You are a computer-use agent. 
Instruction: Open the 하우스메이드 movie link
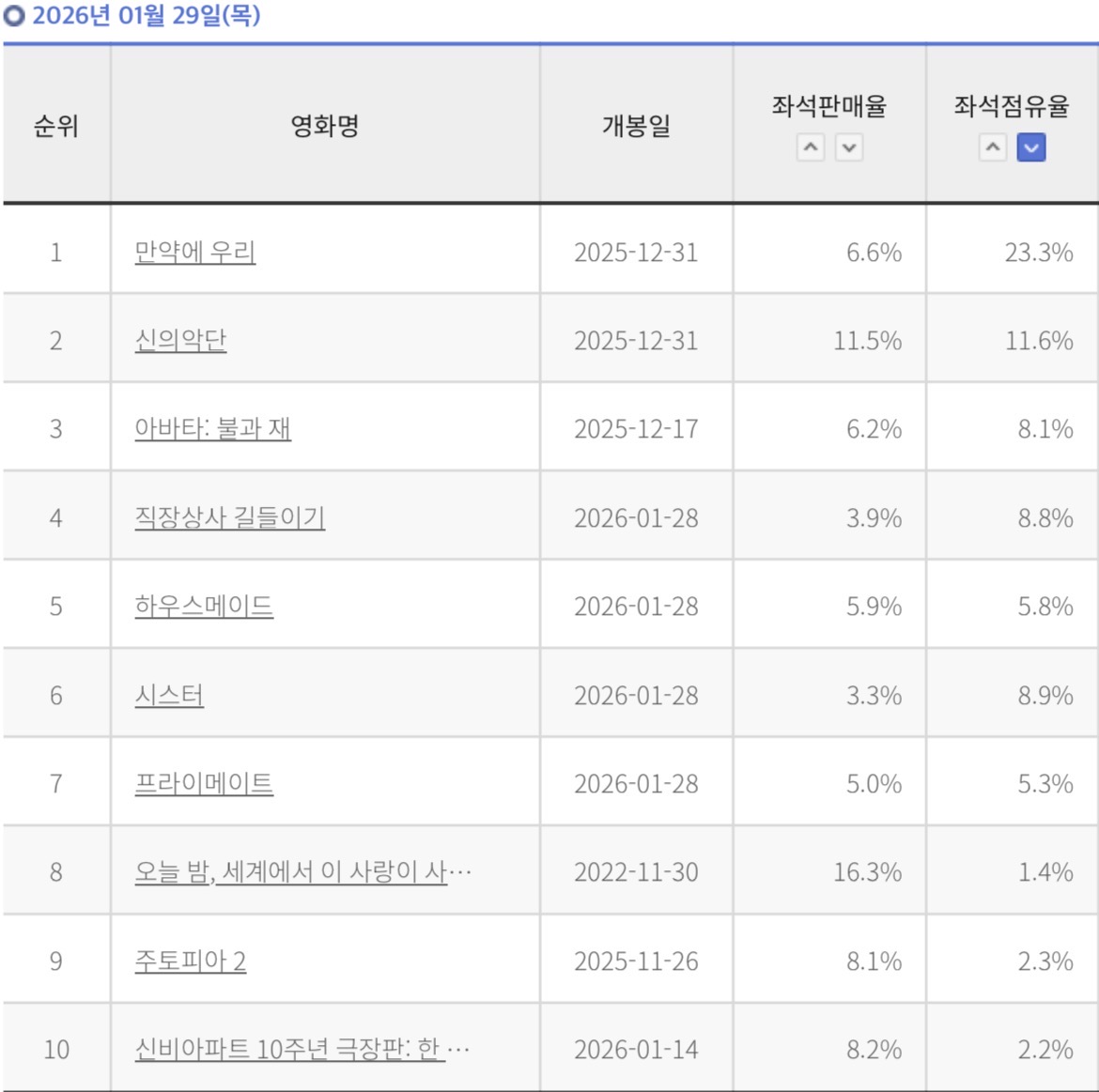point(204,607)
